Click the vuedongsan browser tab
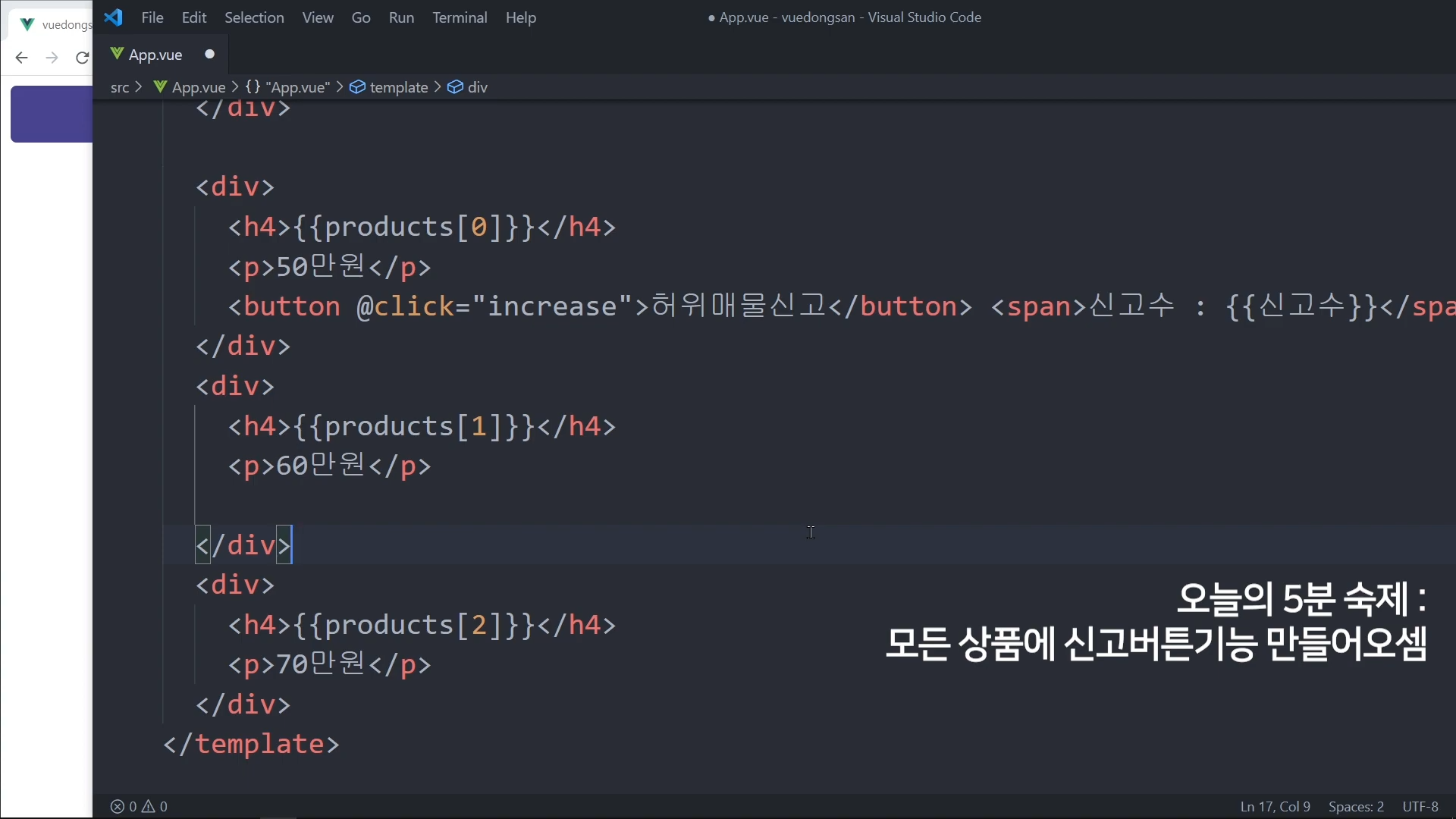 click(x=57, y=24)
